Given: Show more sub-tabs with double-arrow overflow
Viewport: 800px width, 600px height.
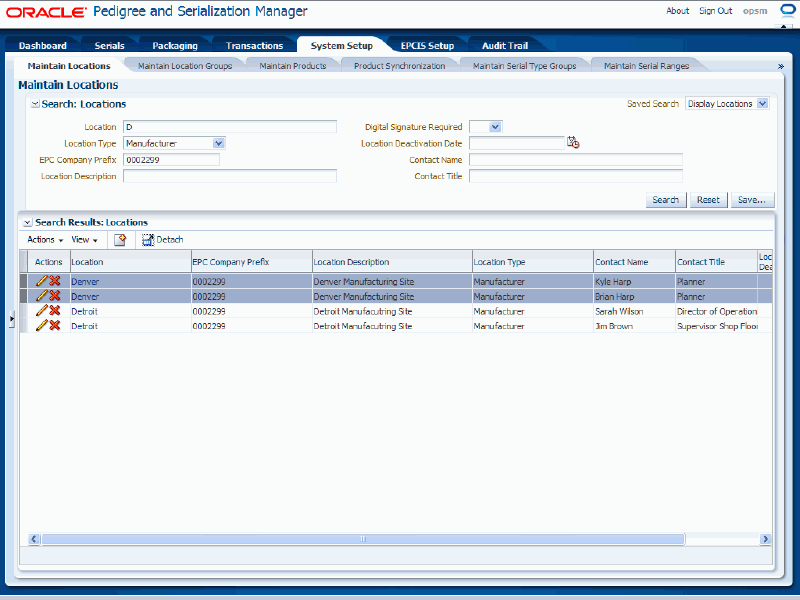Looking at the screenshot, I should pyautogui.click(x=780, y=66).
